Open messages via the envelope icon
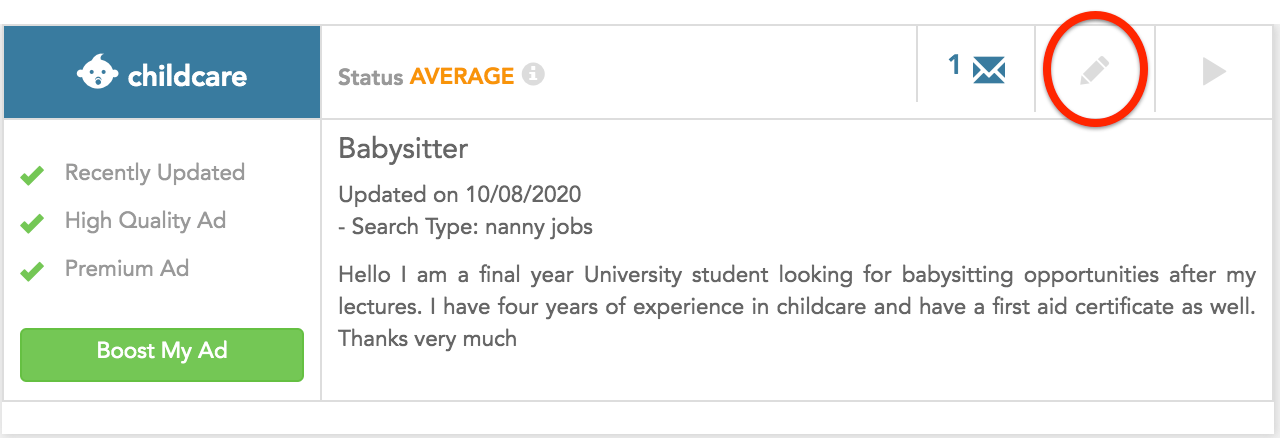The width and height of the screenshot is (1280, 438). pos(989,71)
